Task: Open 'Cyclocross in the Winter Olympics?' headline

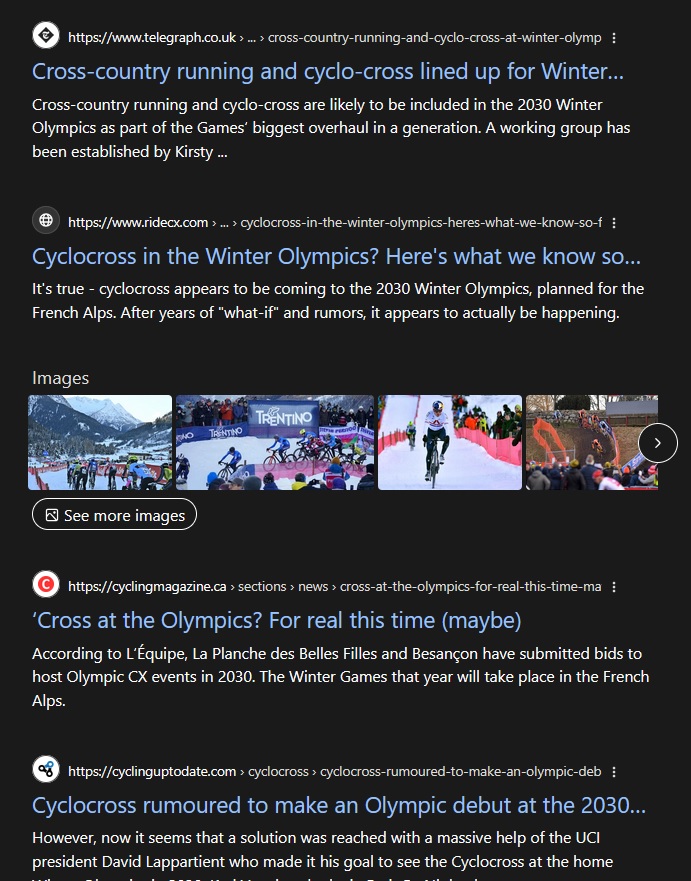Action: [x=336, y=256]
